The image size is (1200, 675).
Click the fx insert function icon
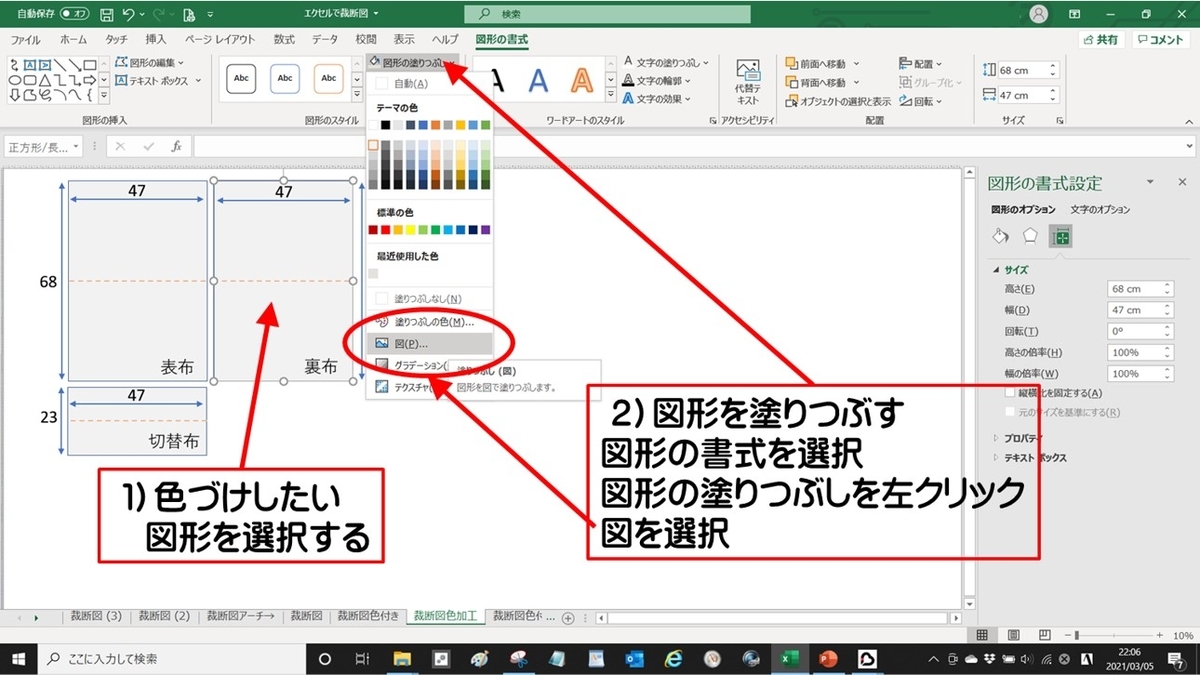[x=176, y=146]
